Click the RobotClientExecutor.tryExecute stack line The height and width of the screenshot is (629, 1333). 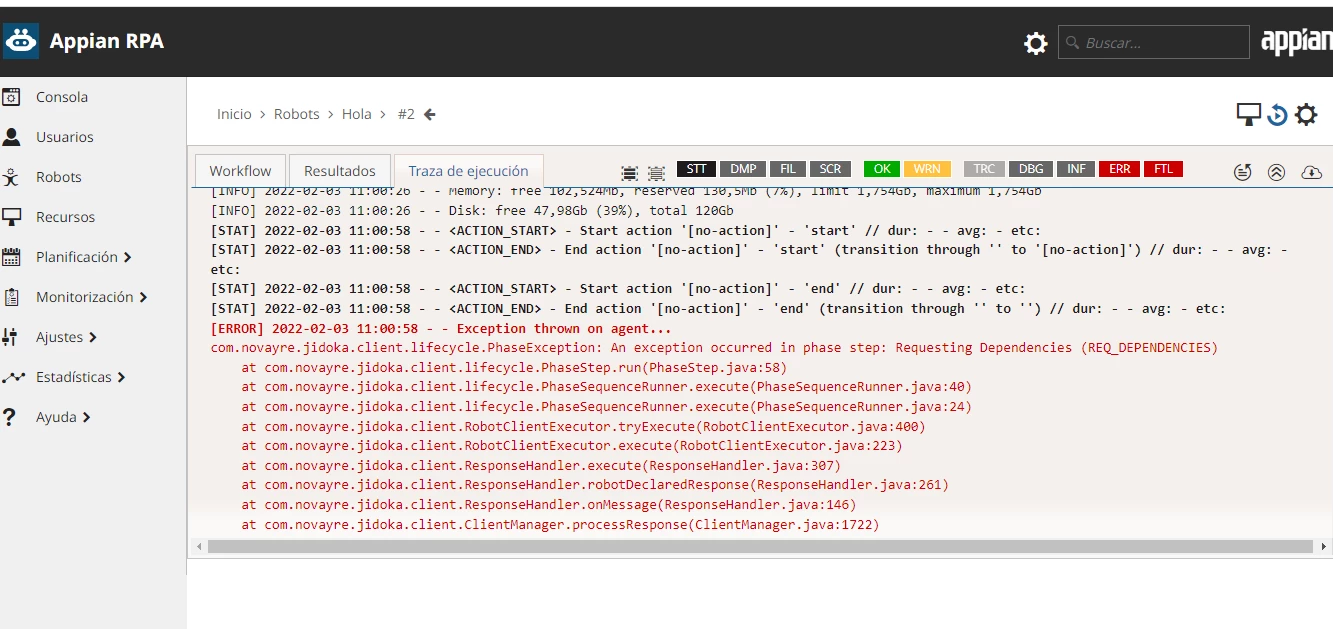pos(583,426)
